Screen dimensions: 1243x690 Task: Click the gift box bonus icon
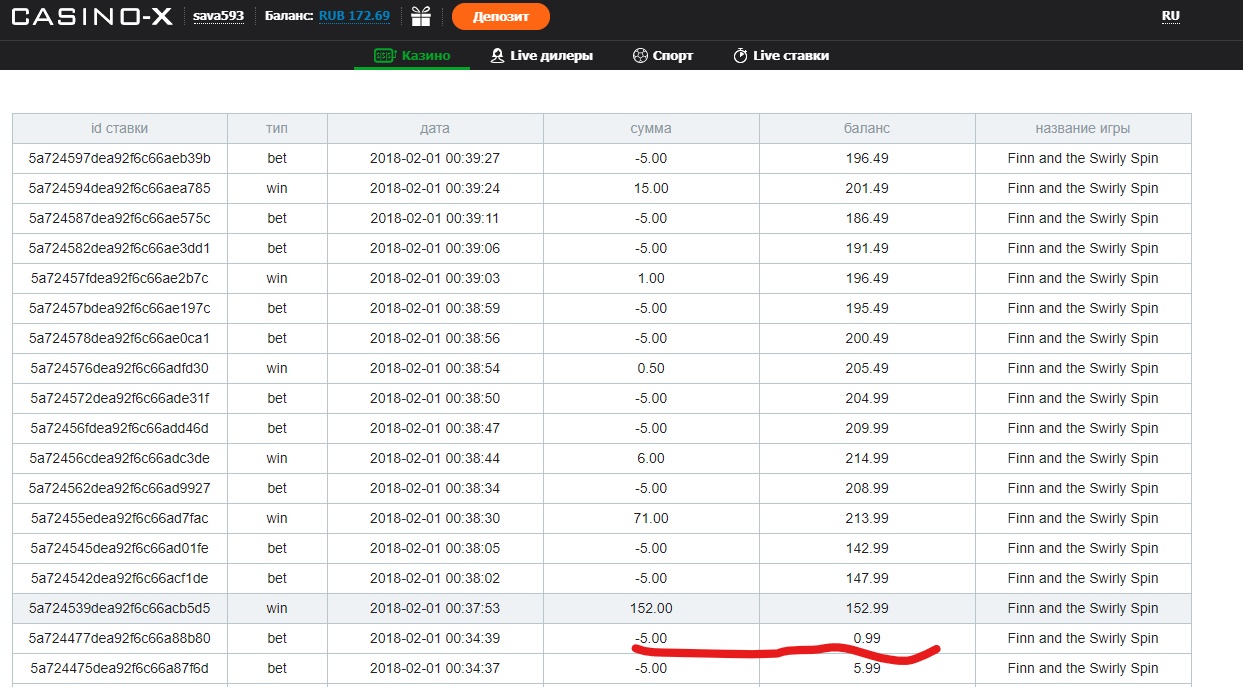[x=421, y=16]
